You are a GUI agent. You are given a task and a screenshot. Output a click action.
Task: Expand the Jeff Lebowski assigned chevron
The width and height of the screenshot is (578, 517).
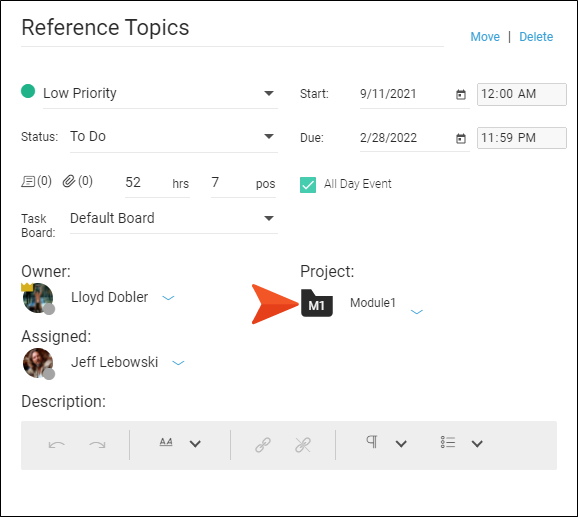pos(178,363)
